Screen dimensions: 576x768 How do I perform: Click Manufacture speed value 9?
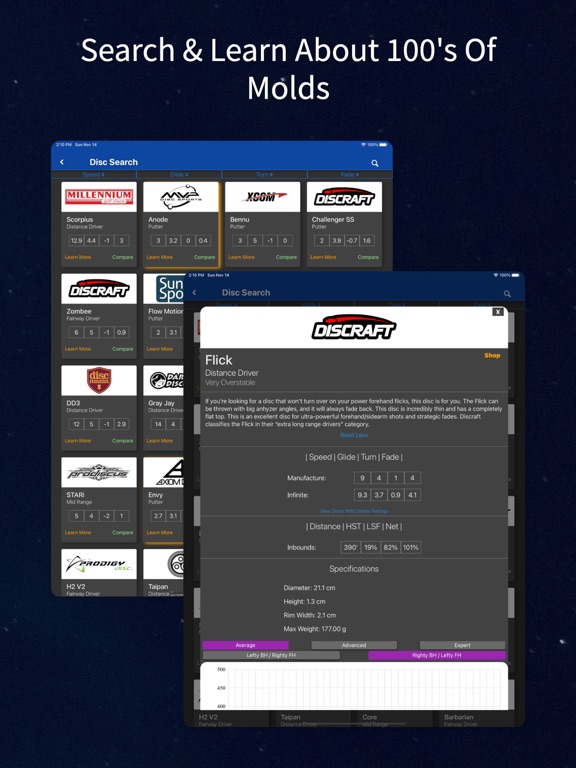click(x=362, y=478)
